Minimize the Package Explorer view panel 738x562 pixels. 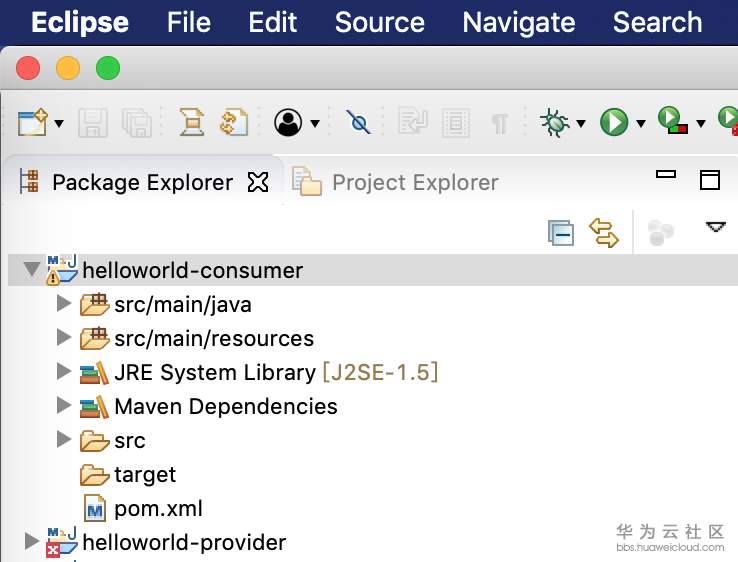[x=666, y=176]
